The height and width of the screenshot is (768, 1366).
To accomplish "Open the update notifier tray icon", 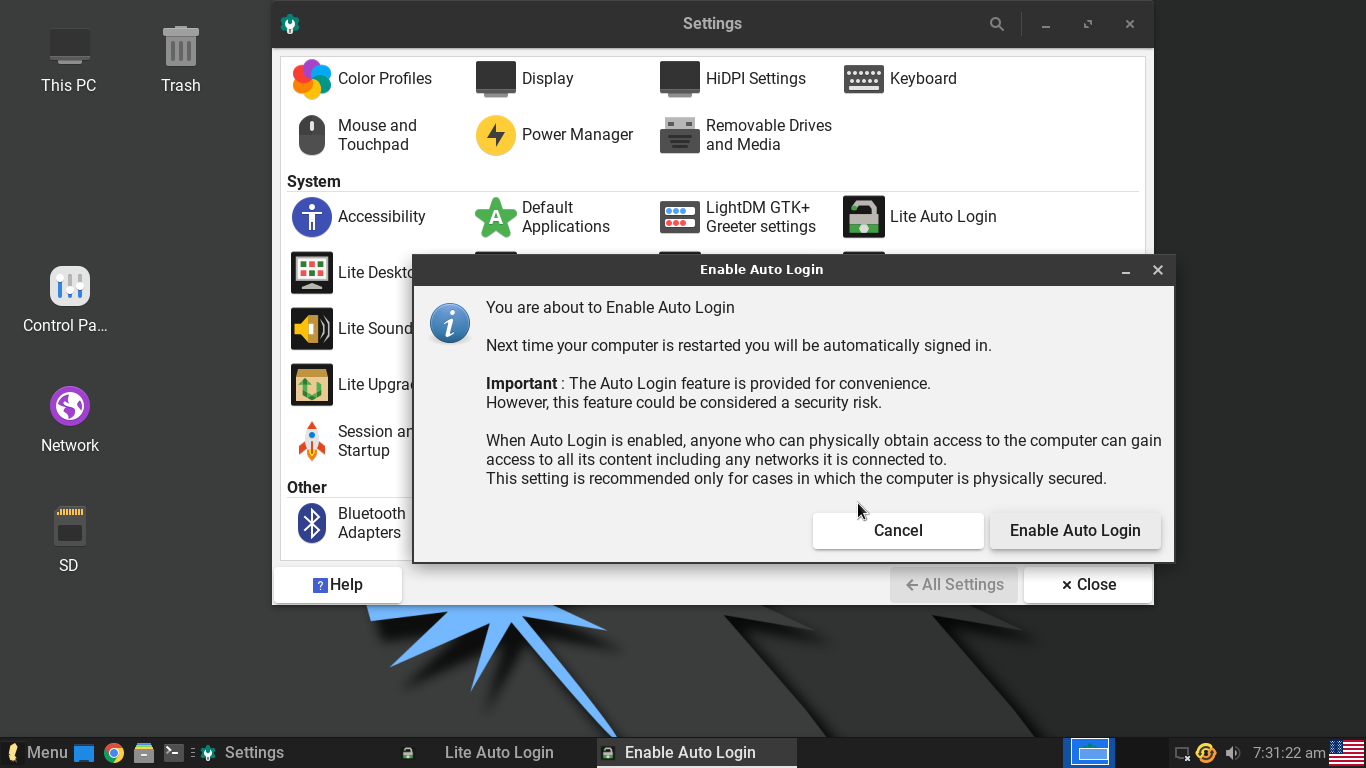I will tap(1206, 753).
